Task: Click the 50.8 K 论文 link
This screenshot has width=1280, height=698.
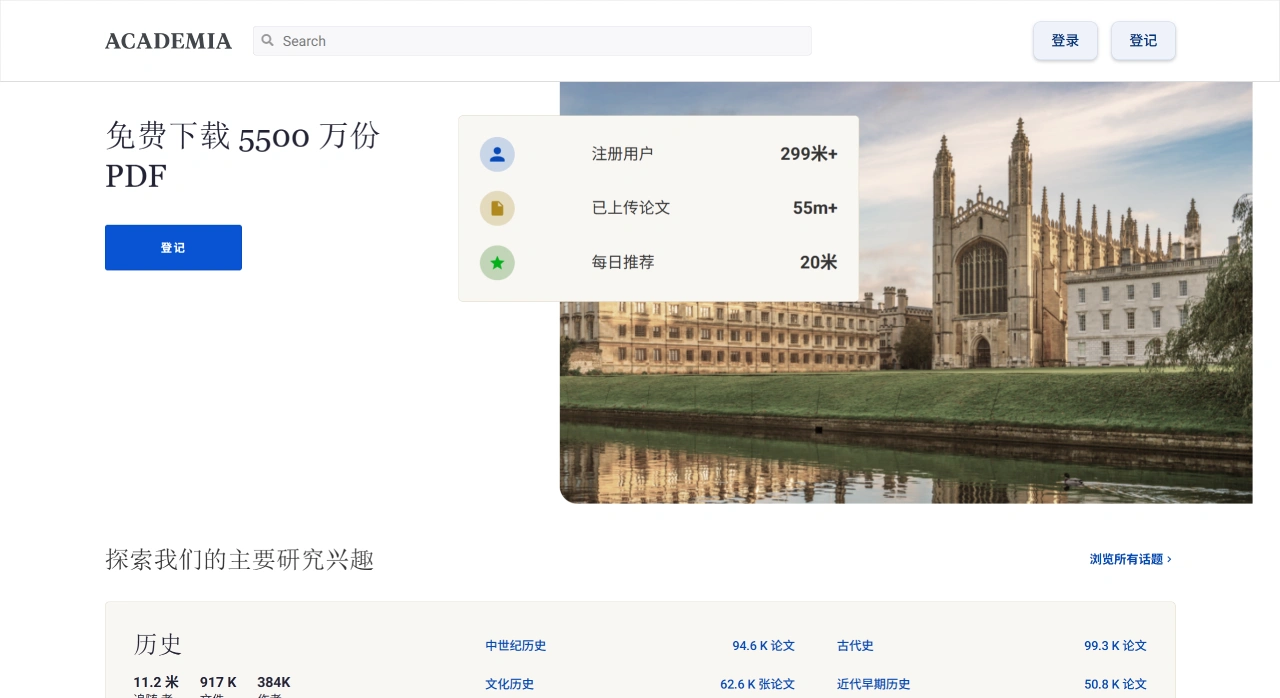Action: click(1115, 684)
